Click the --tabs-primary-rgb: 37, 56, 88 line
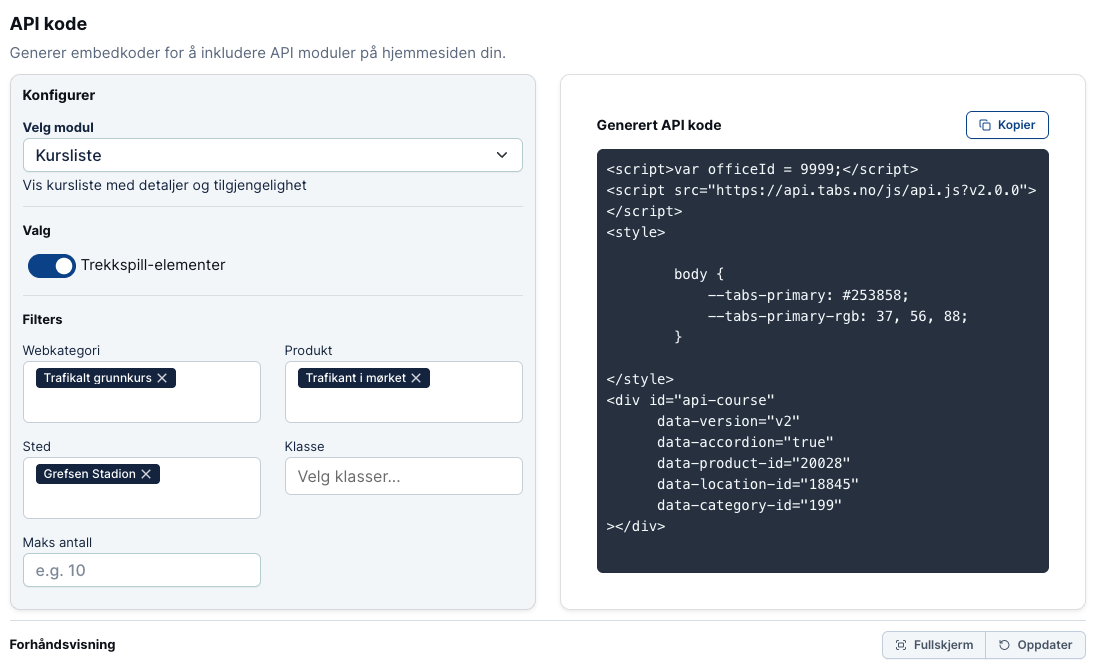Screen dimensions: 1099x665 [838, 316]
